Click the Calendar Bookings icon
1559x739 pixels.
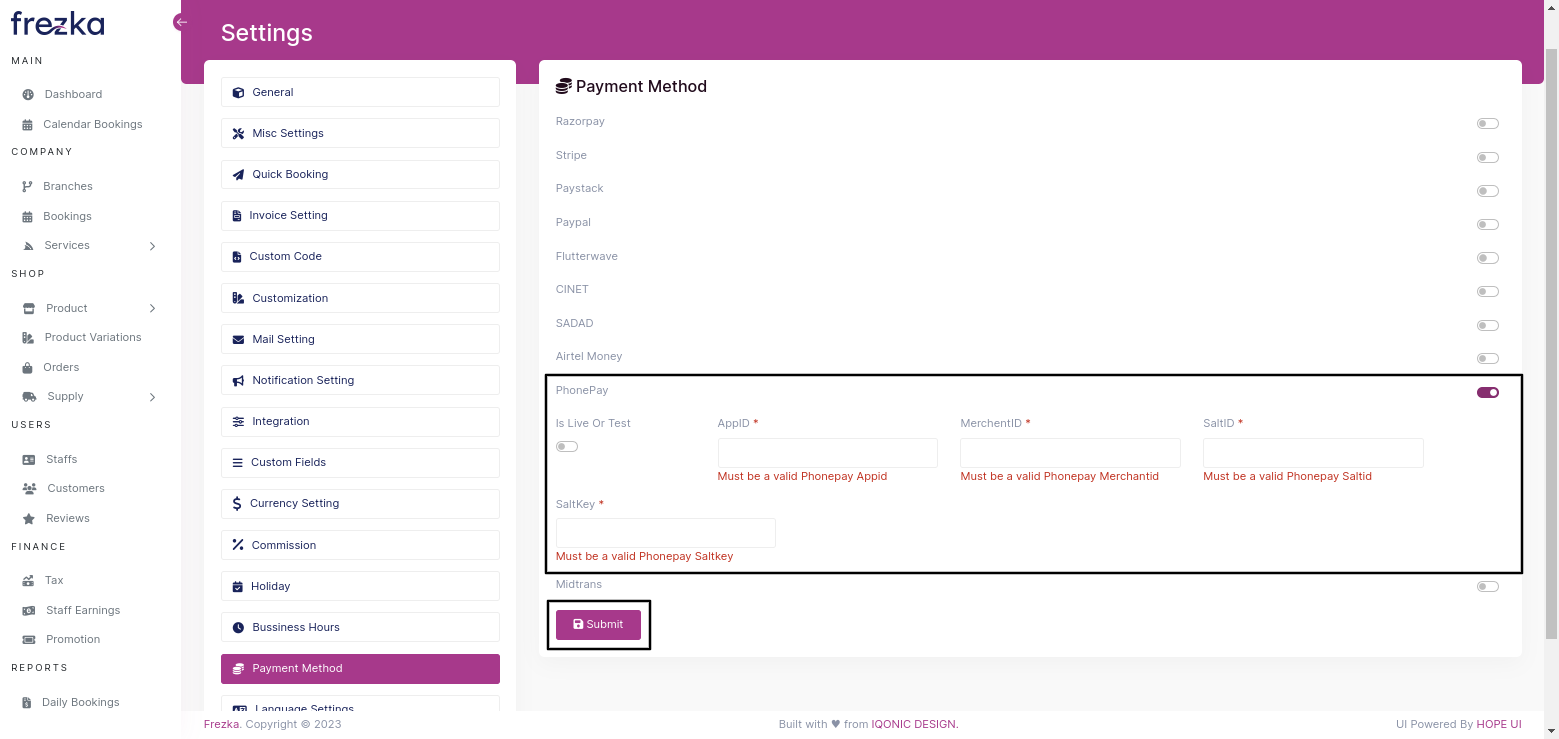tap(28, 125)
